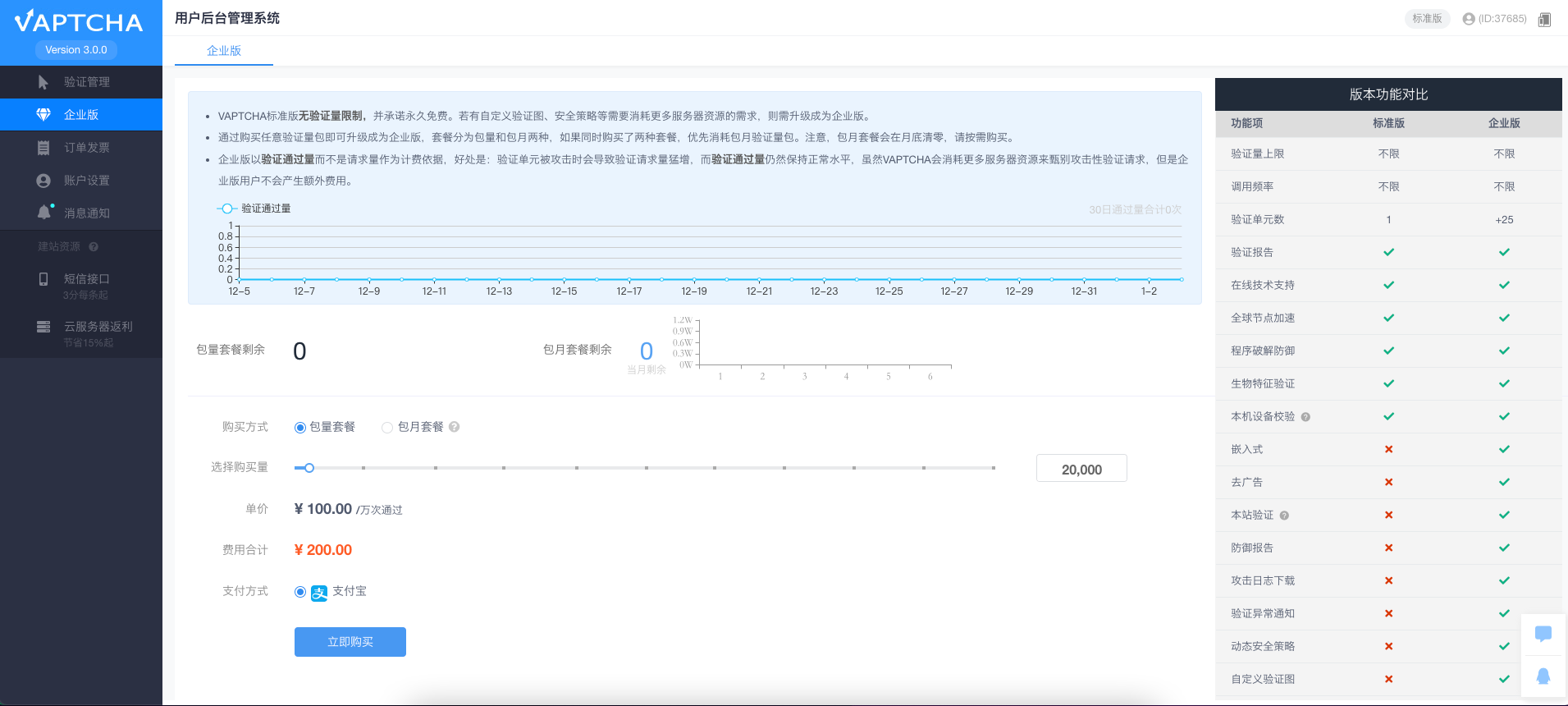
Task: Click the 订单发票 receipt icon
Action: [43, 148]
